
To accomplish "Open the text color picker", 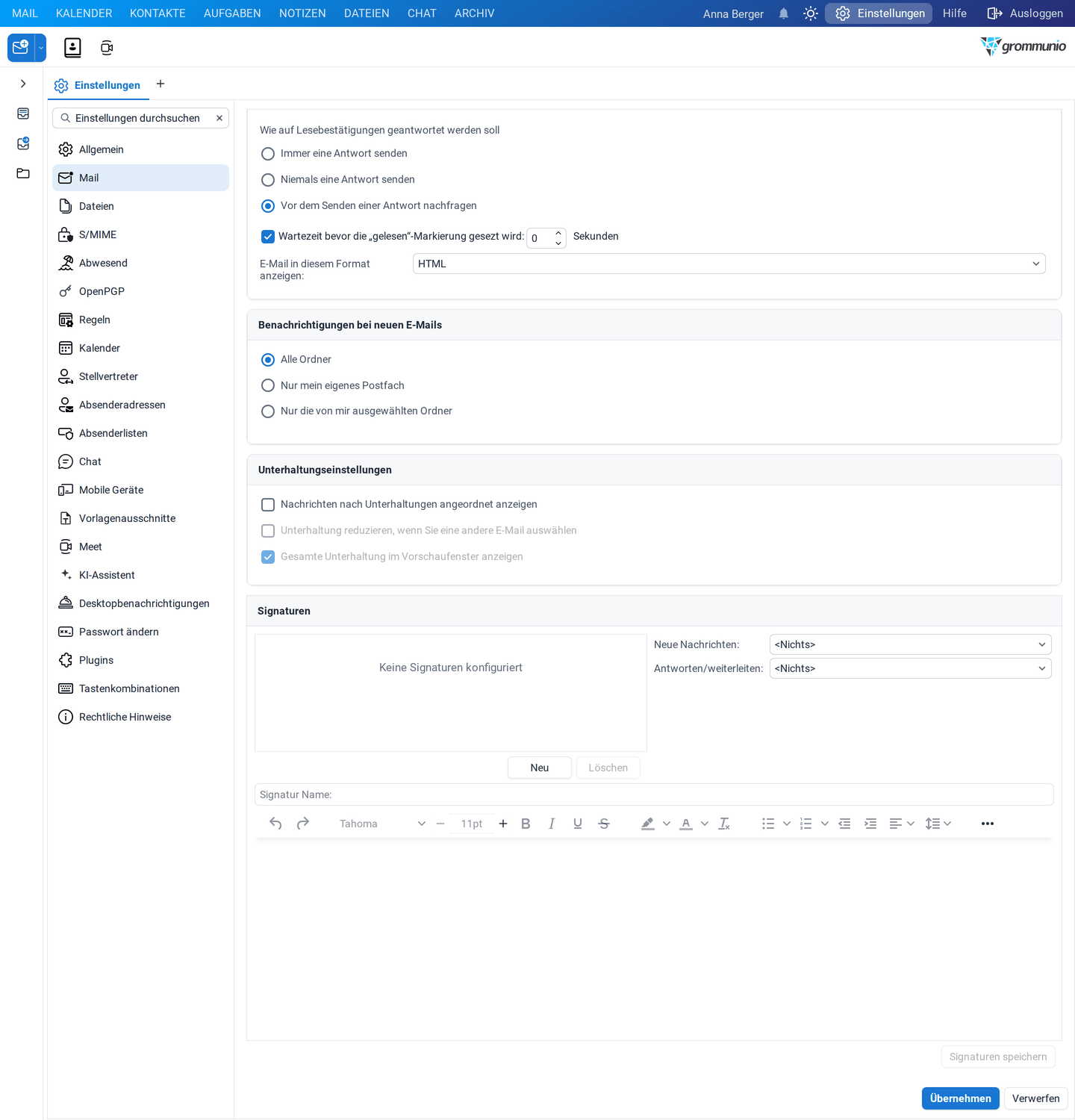I will point(704,824).
